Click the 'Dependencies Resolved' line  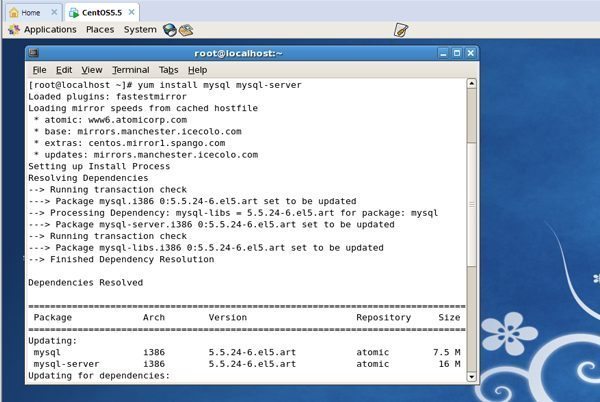pos(86,283)
